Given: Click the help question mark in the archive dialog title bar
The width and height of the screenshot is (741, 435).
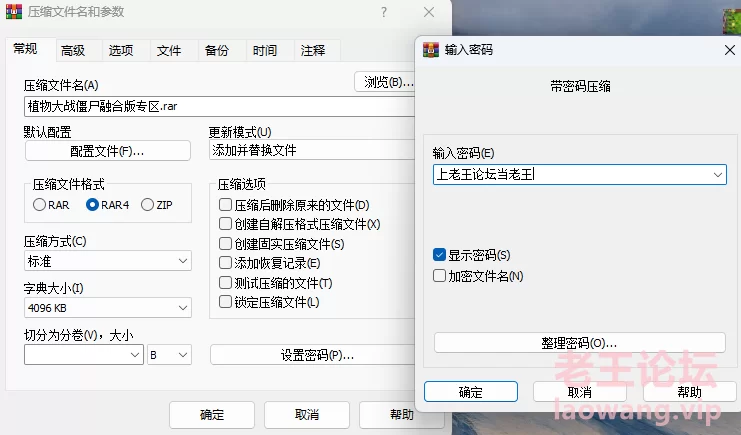Looking at the screenshot, I should 384,12.
